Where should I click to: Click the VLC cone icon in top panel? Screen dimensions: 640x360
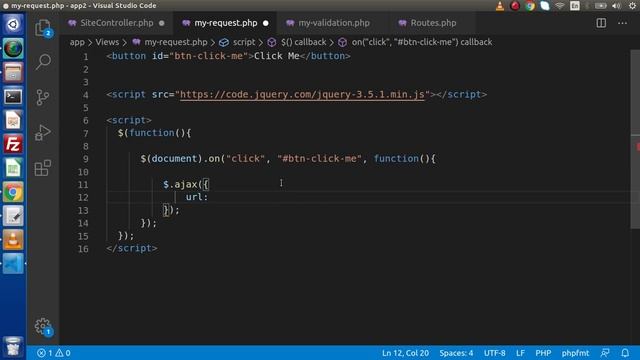[x=500, y=6]
